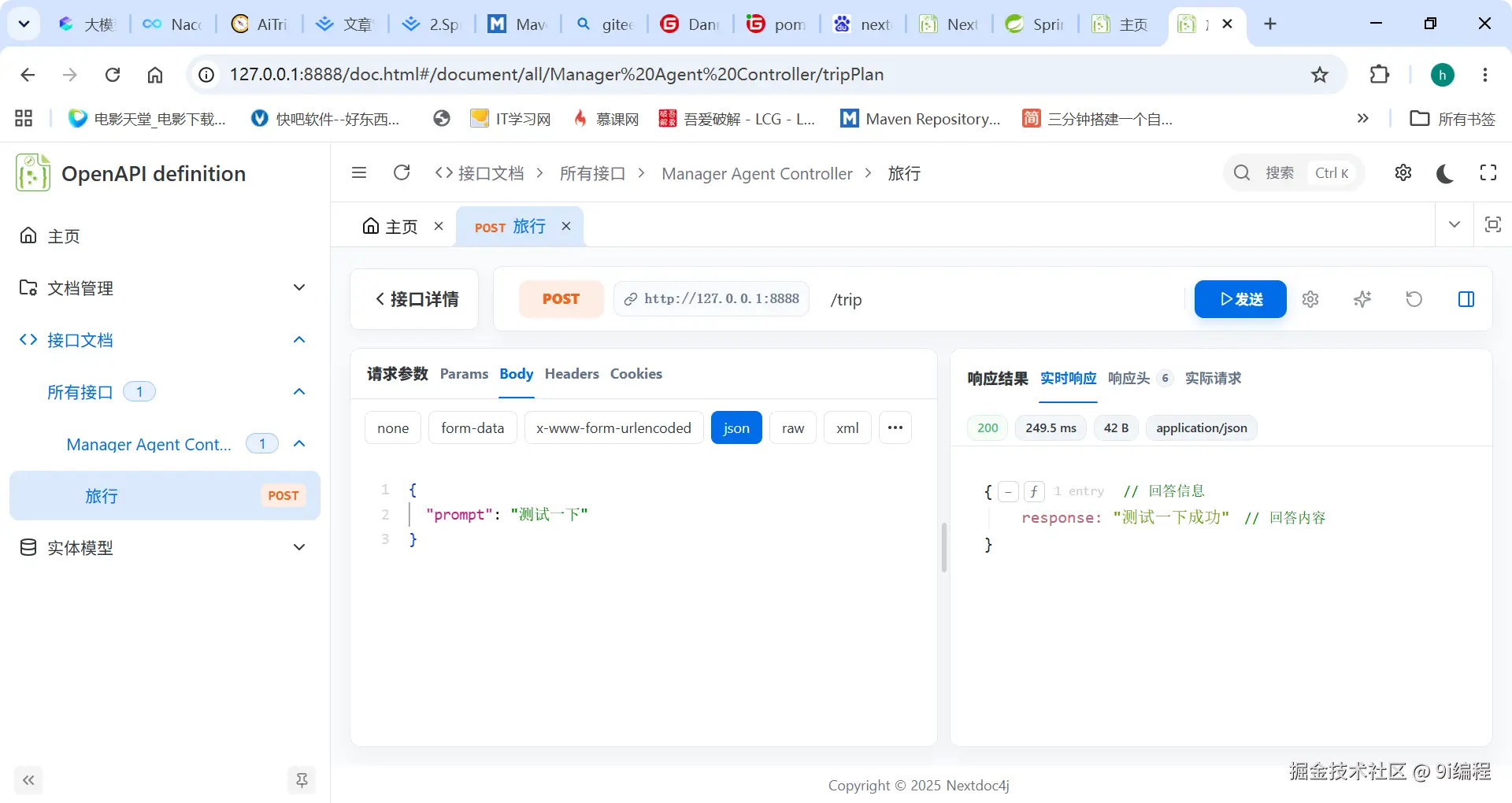Click the refresh icon beside the breadcrumb

(402, 173)
